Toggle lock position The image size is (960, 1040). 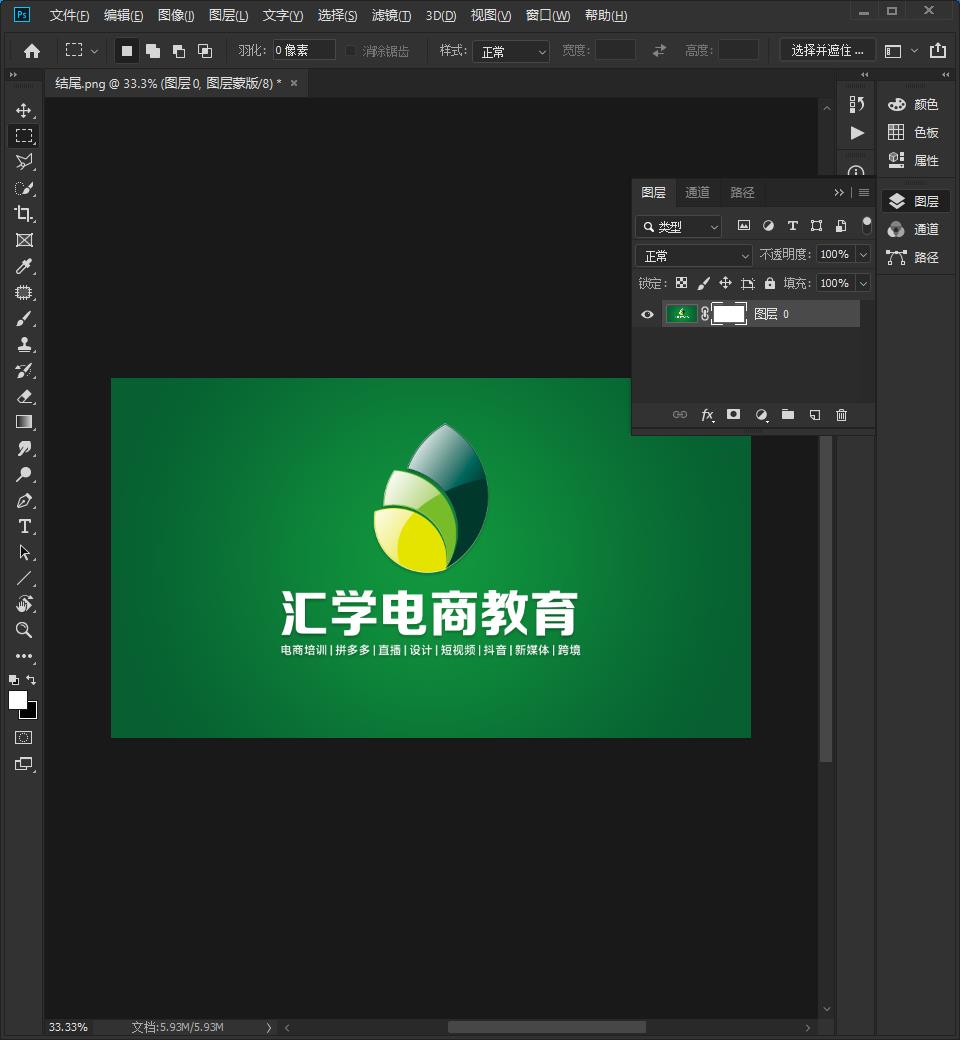(x=725, y=283)
